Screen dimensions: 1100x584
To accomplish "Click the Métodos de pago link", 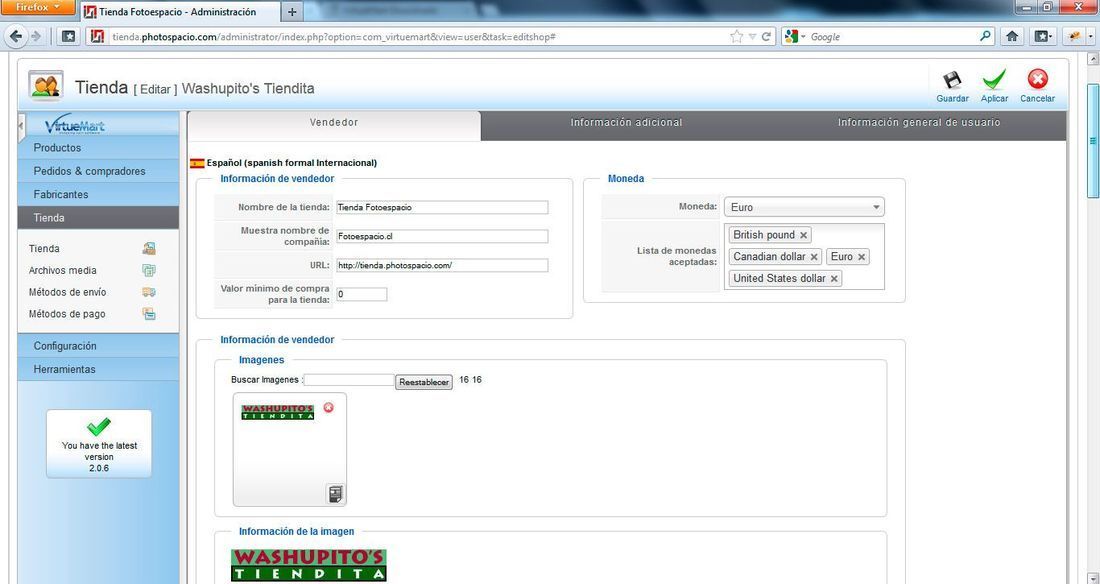I will (x=67, y=314).
